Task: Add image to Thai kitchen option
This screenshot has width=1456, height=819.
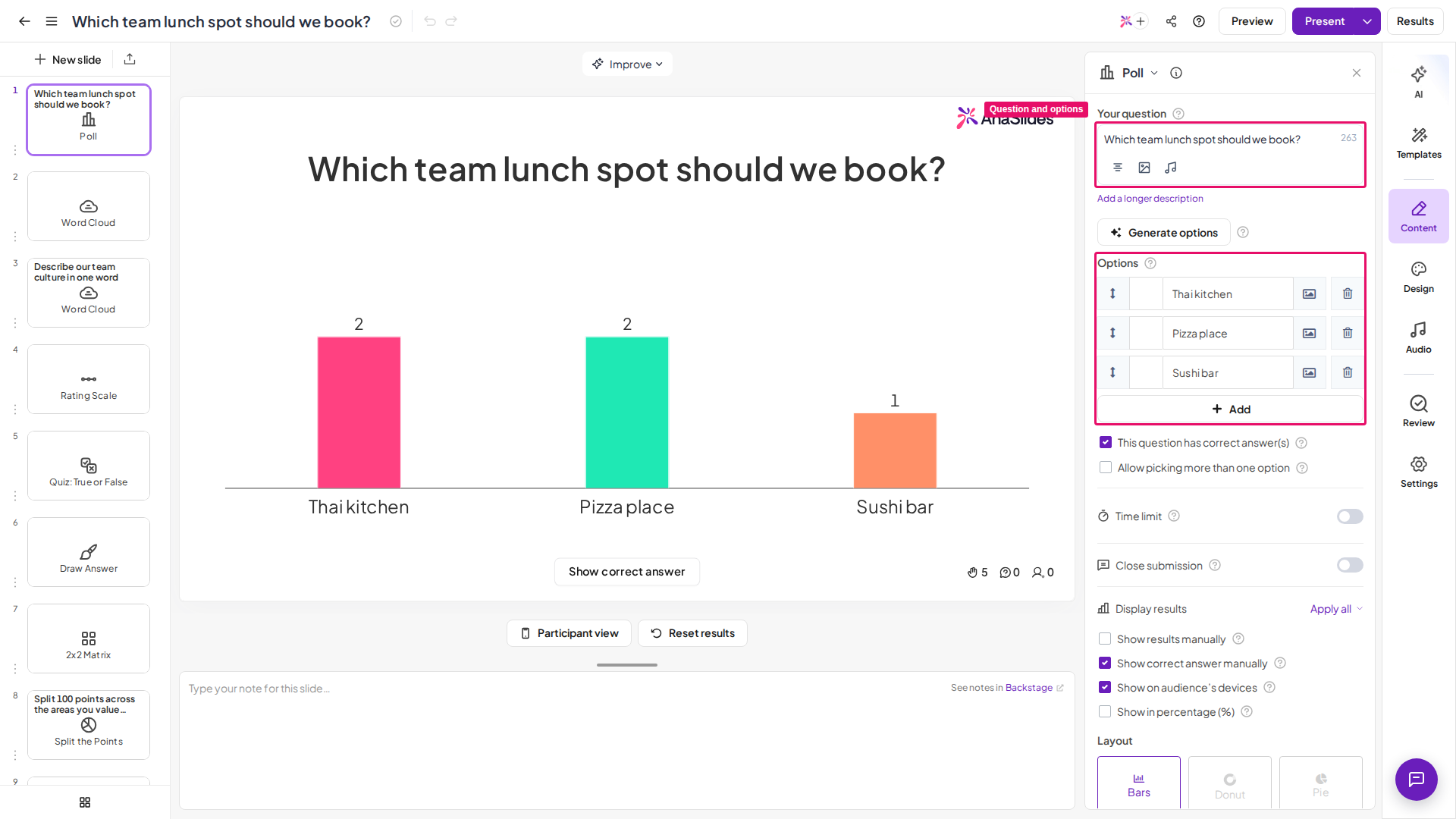Action: click(x=1309, y=293)
